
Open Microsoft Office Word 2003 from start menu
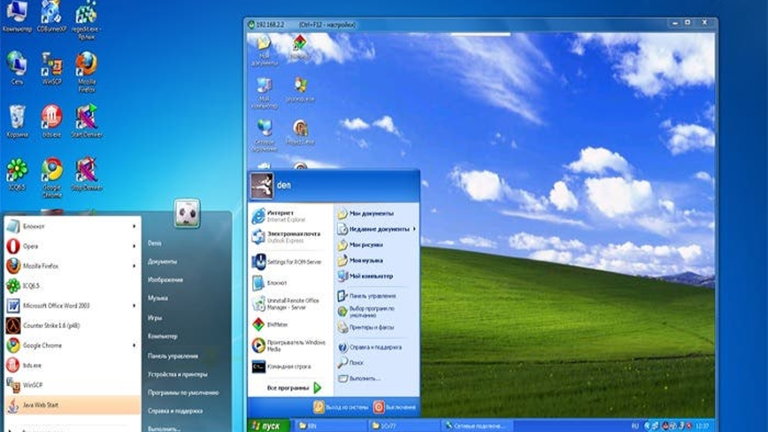click(x=72, y=306)
